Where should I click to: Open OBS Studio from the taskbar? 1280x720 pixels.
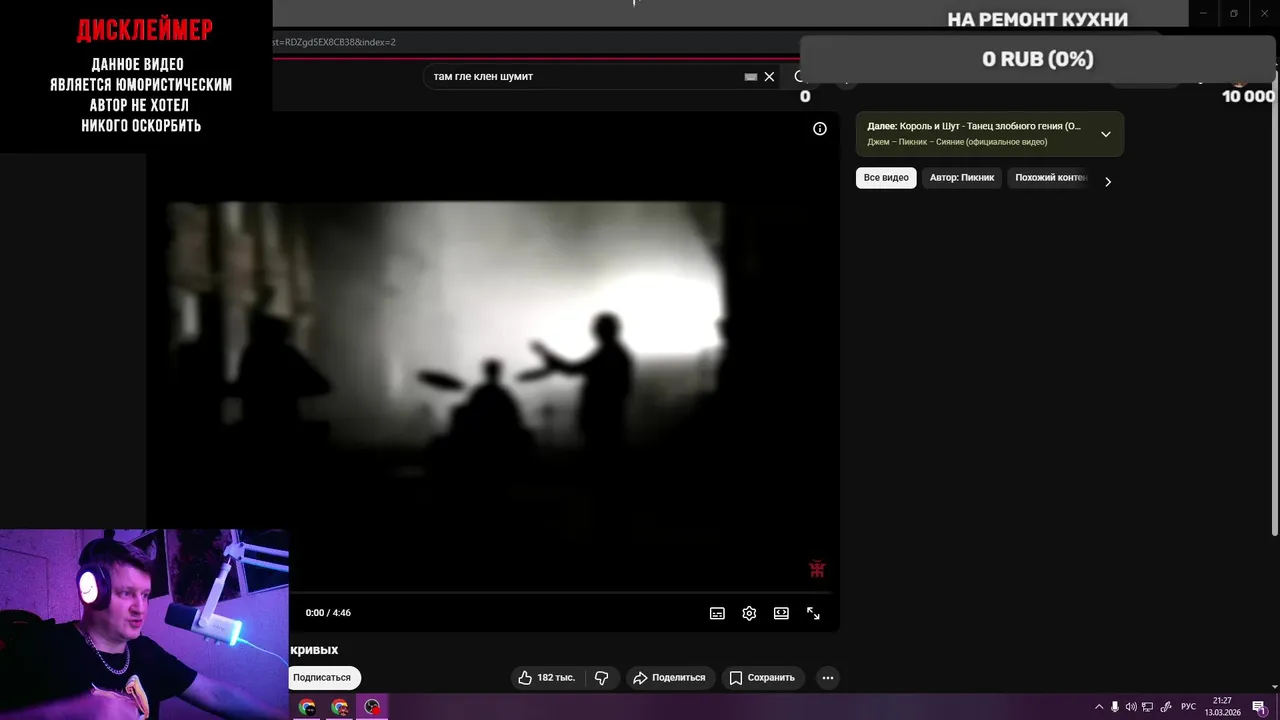(372, 707)
